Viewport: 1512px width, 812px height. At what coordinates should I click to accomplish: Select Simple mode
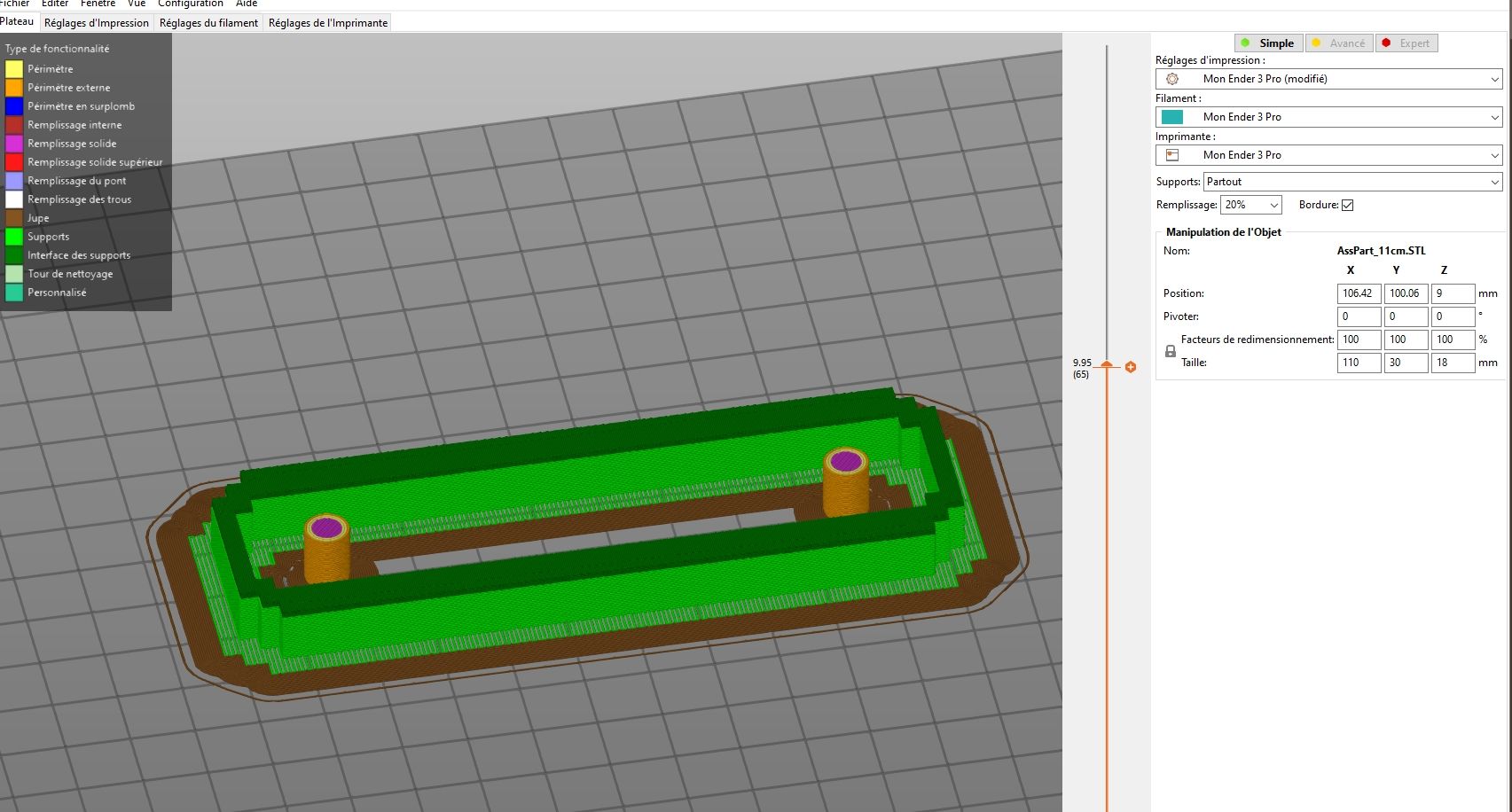coord(1268,43)
